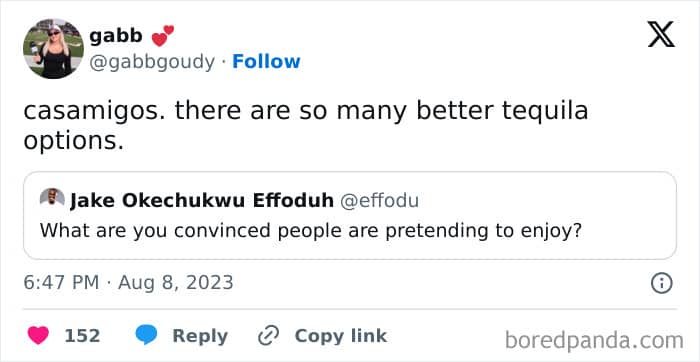
Task: Click the 152 likes count
Action: point(82,336)
